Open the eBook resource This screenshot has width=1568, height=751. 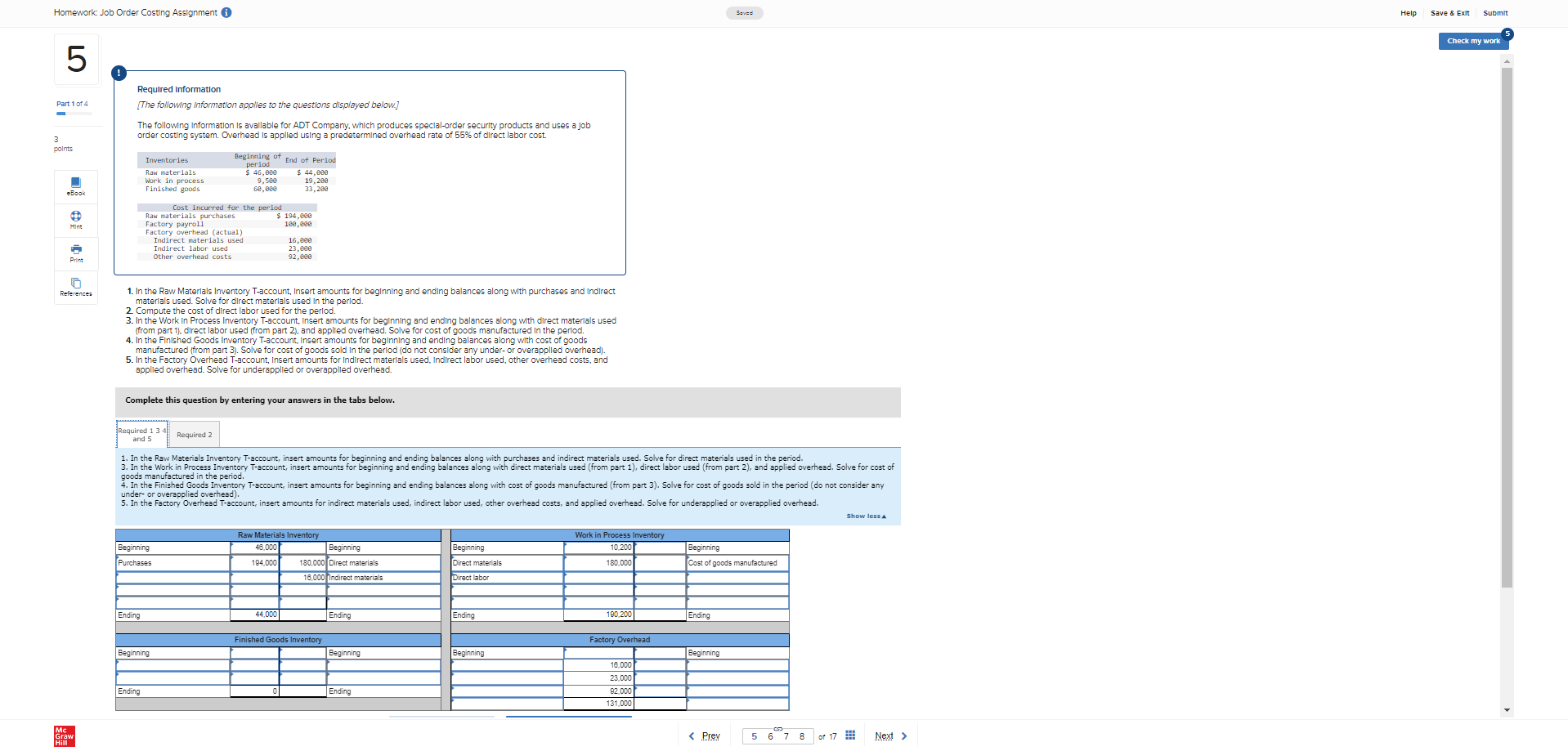click(75, 186)
